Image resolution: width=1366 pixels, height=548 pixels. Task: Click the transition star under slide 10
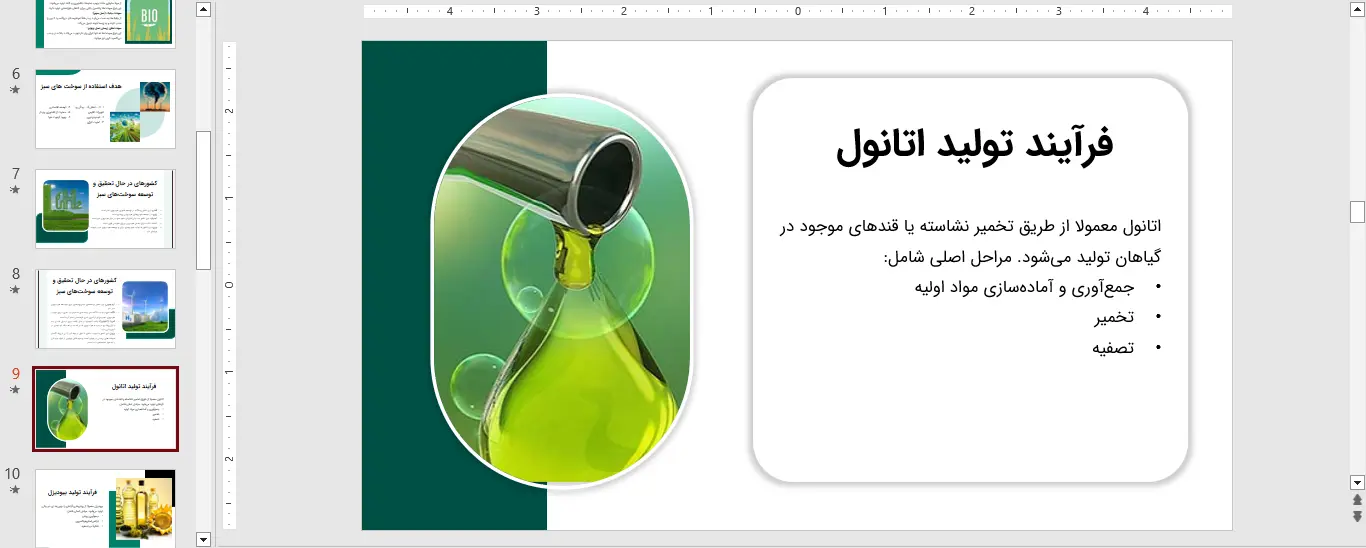(14, 489)
